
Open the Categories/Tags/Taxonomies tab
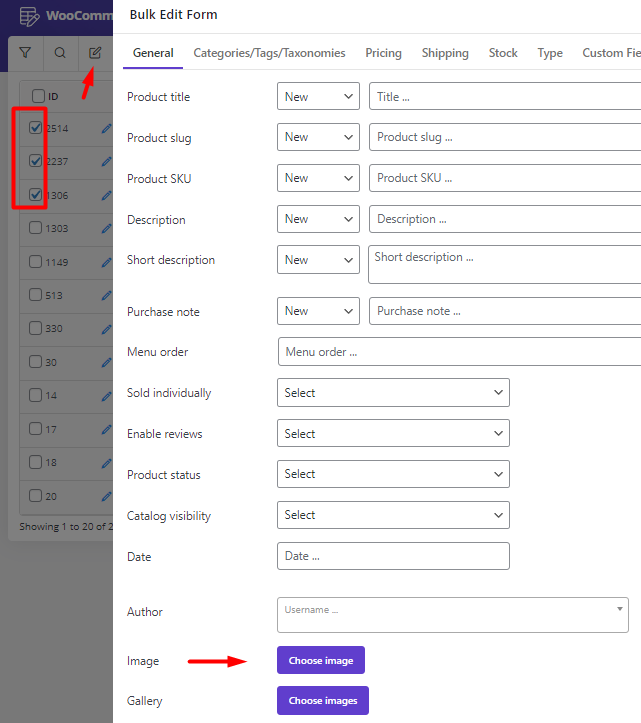coord(269,53)
